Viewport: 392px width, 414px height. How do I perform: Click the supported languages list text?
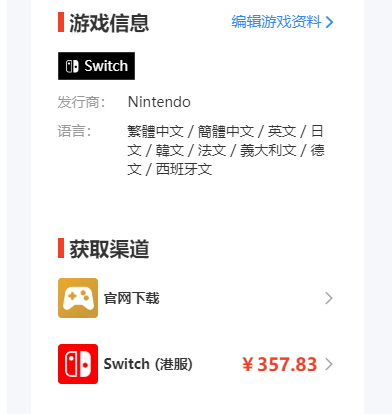(x=226, y=150)
